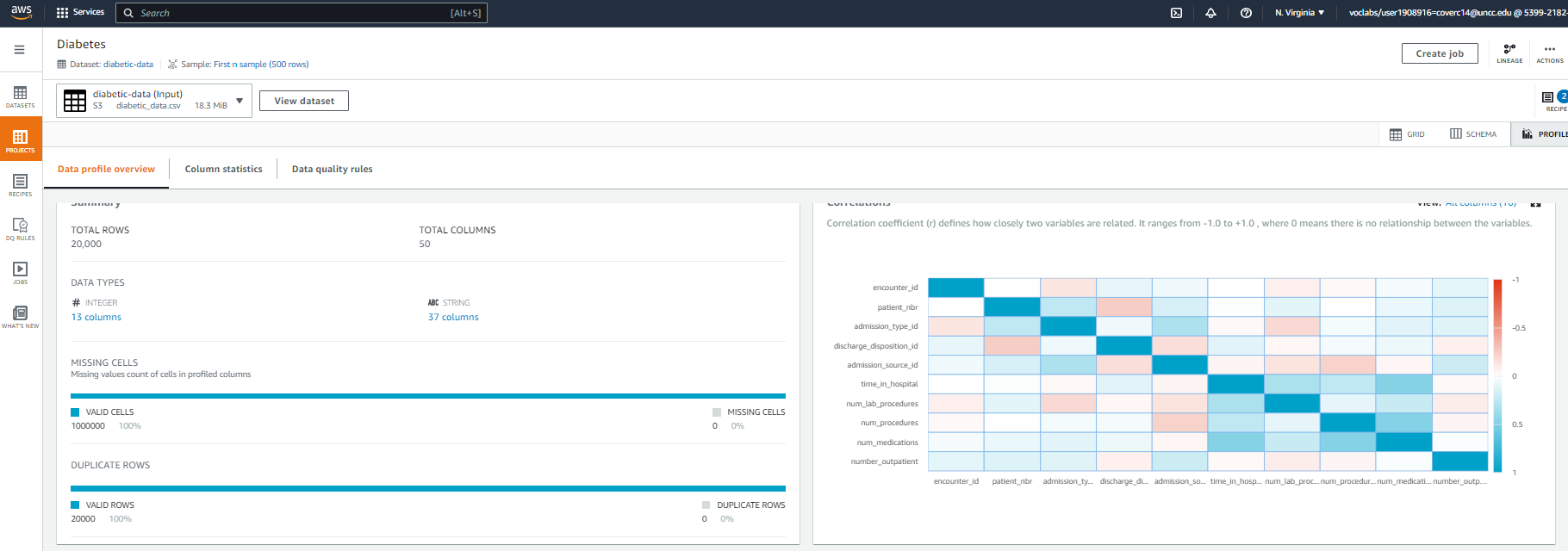Open Jobs in the sidebar

21,273
